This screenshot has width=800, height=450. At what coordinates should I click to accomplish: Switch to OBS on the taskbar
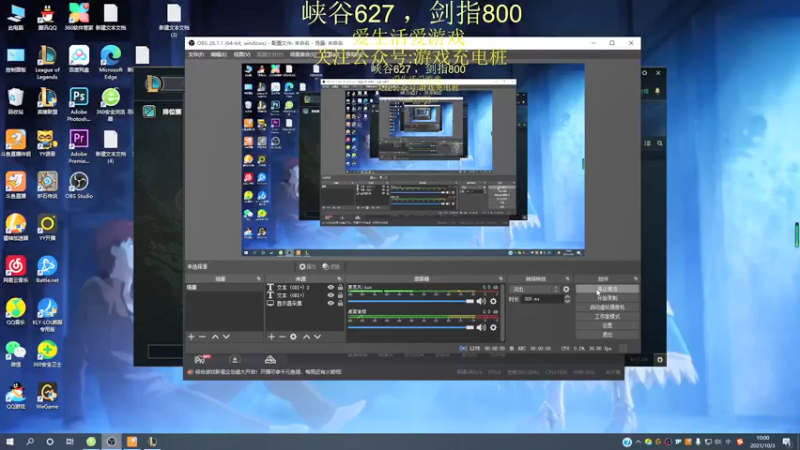coord(111,442)
